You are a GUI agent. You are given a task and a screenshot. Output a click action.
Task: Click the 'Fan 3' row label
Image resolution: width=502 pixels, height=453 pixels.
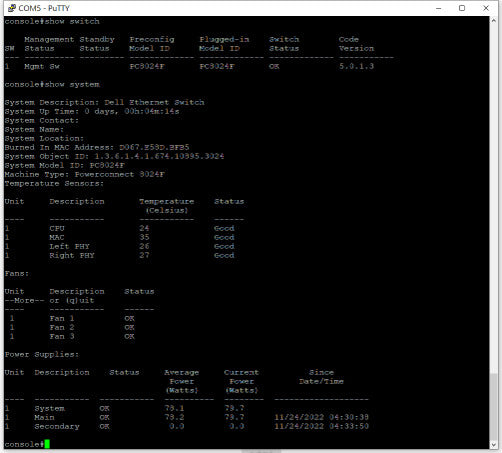62,336
